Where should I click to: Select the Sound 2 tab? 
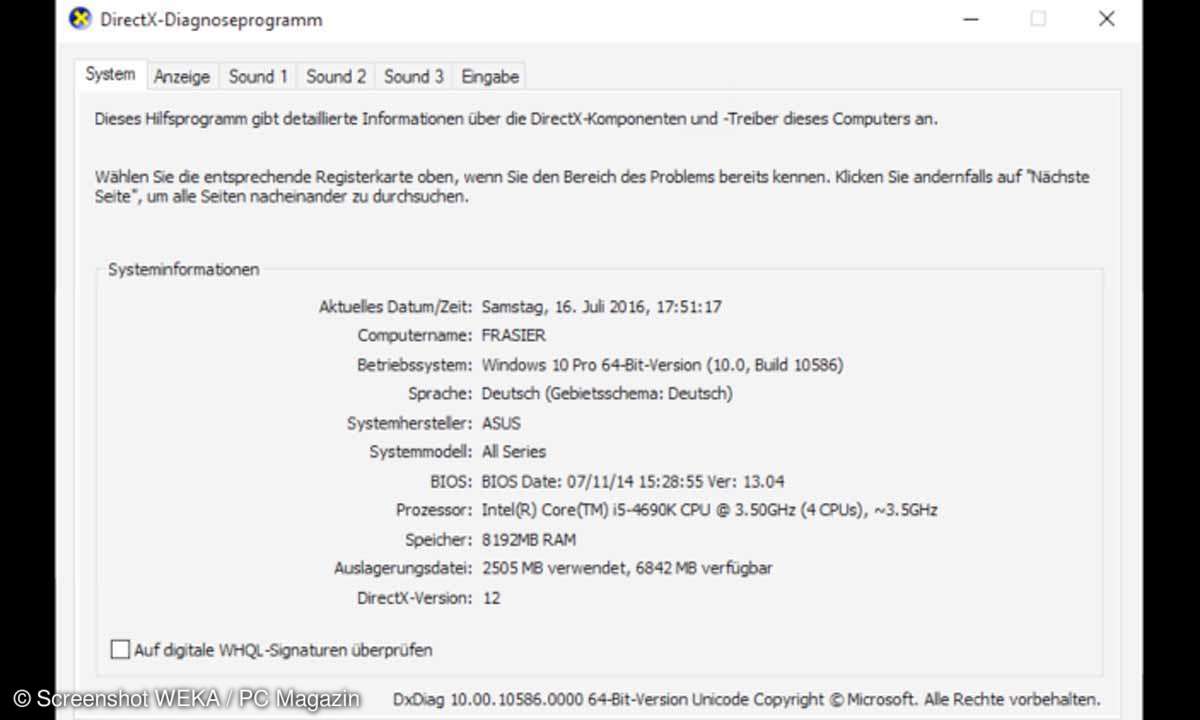tap(336, 77)
